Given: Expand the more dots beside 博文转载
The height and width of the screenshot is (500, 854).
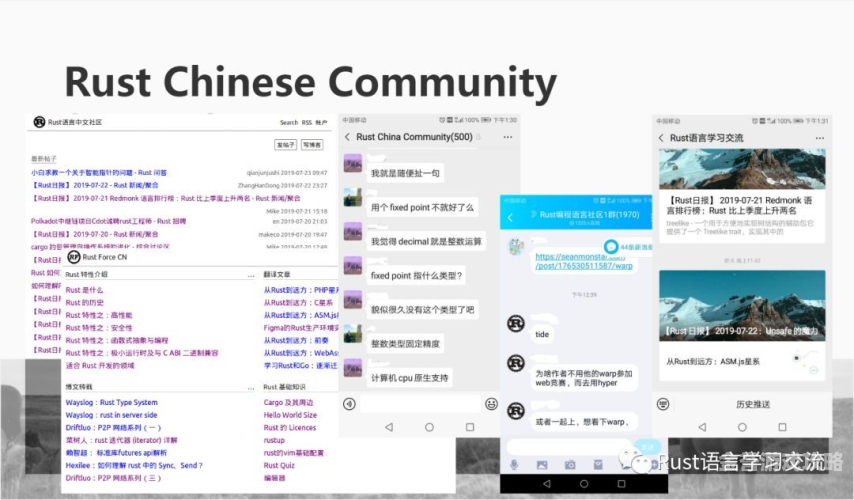Looking at the screenshot, I should 251,388.
